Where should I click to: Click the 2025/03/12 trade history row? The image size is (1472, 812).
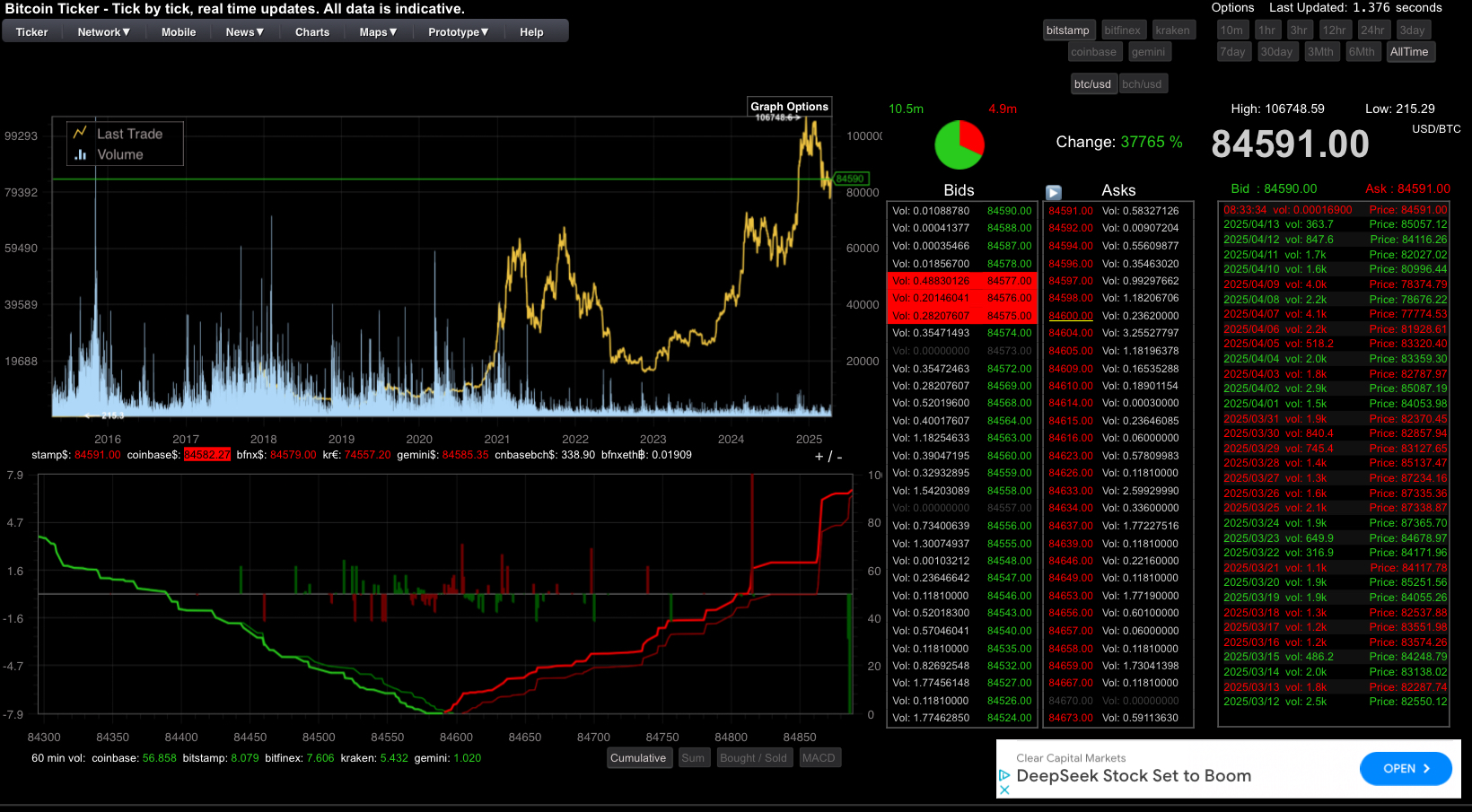click(1335, 702)
